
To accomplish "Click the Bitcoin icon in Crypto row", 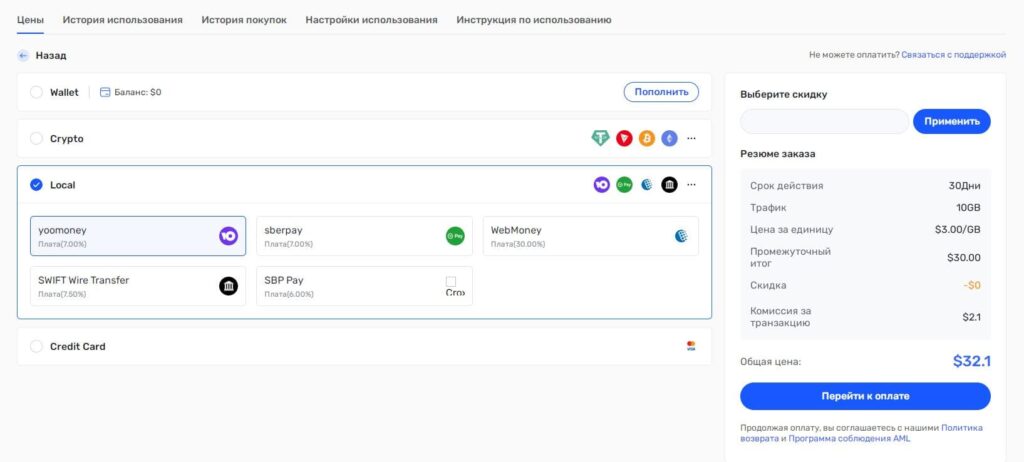I will click(x=647, y=139).
